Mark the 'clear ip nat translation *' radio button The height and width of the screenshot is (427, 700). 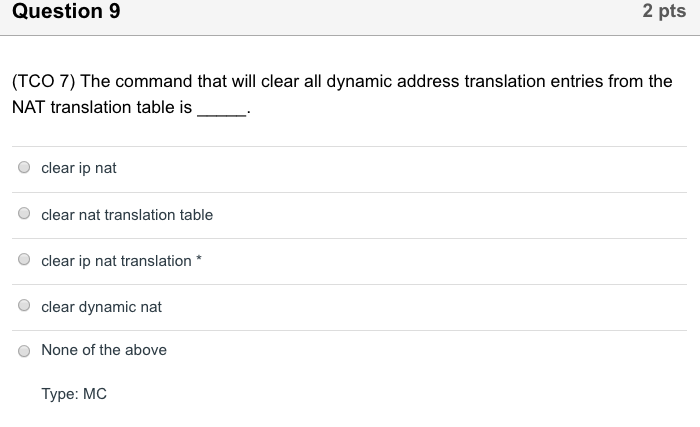(24, 260)
